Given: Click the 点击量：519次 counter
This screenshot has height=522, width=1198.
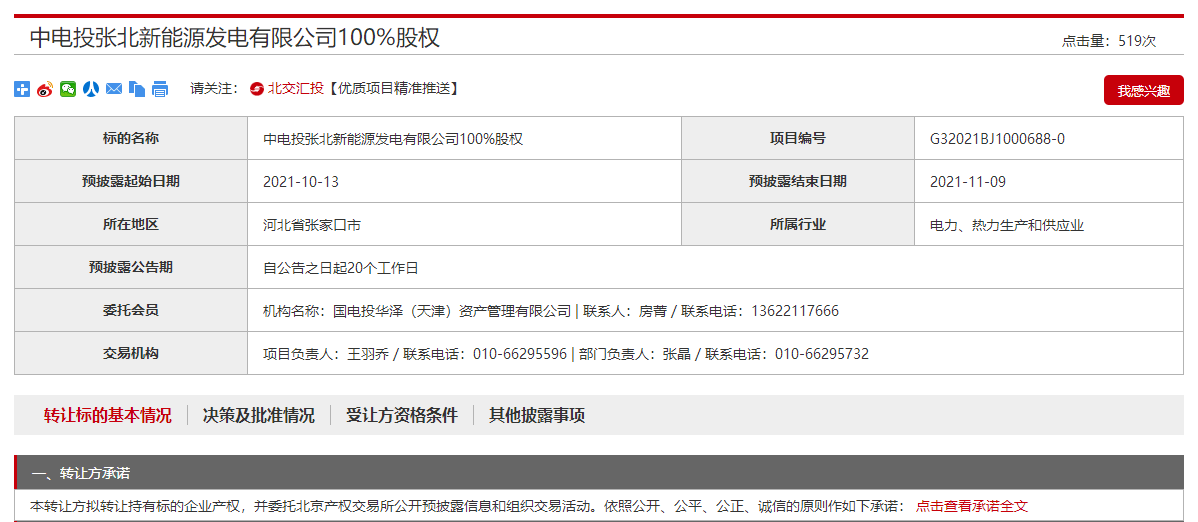Looking at the screenshot, I should [x=1109, y=41].
